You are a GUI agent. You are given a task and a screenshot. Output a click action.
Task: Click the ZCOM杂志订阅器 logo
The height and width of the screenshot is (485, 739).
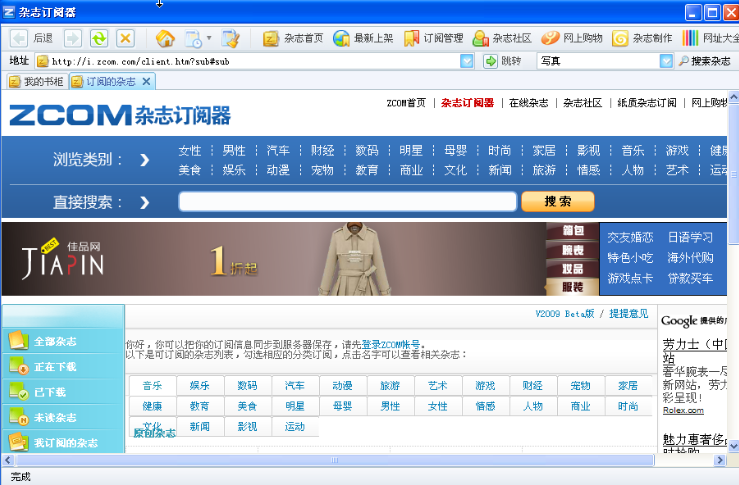[120, 115]
